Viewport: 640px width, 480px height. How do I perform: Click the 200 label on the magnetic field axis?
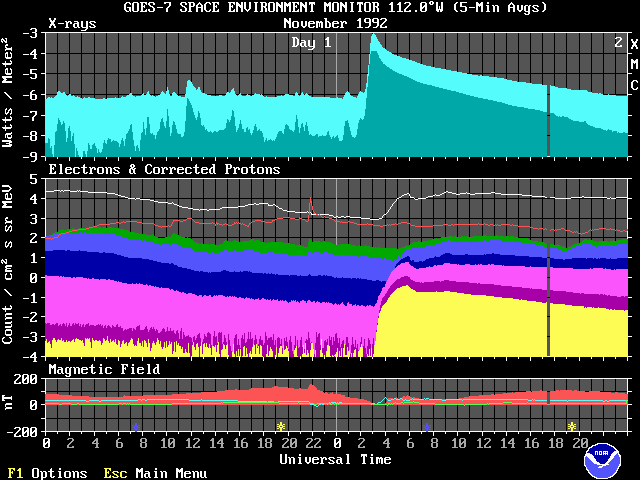pyautogui.click(x=27, y=380)
